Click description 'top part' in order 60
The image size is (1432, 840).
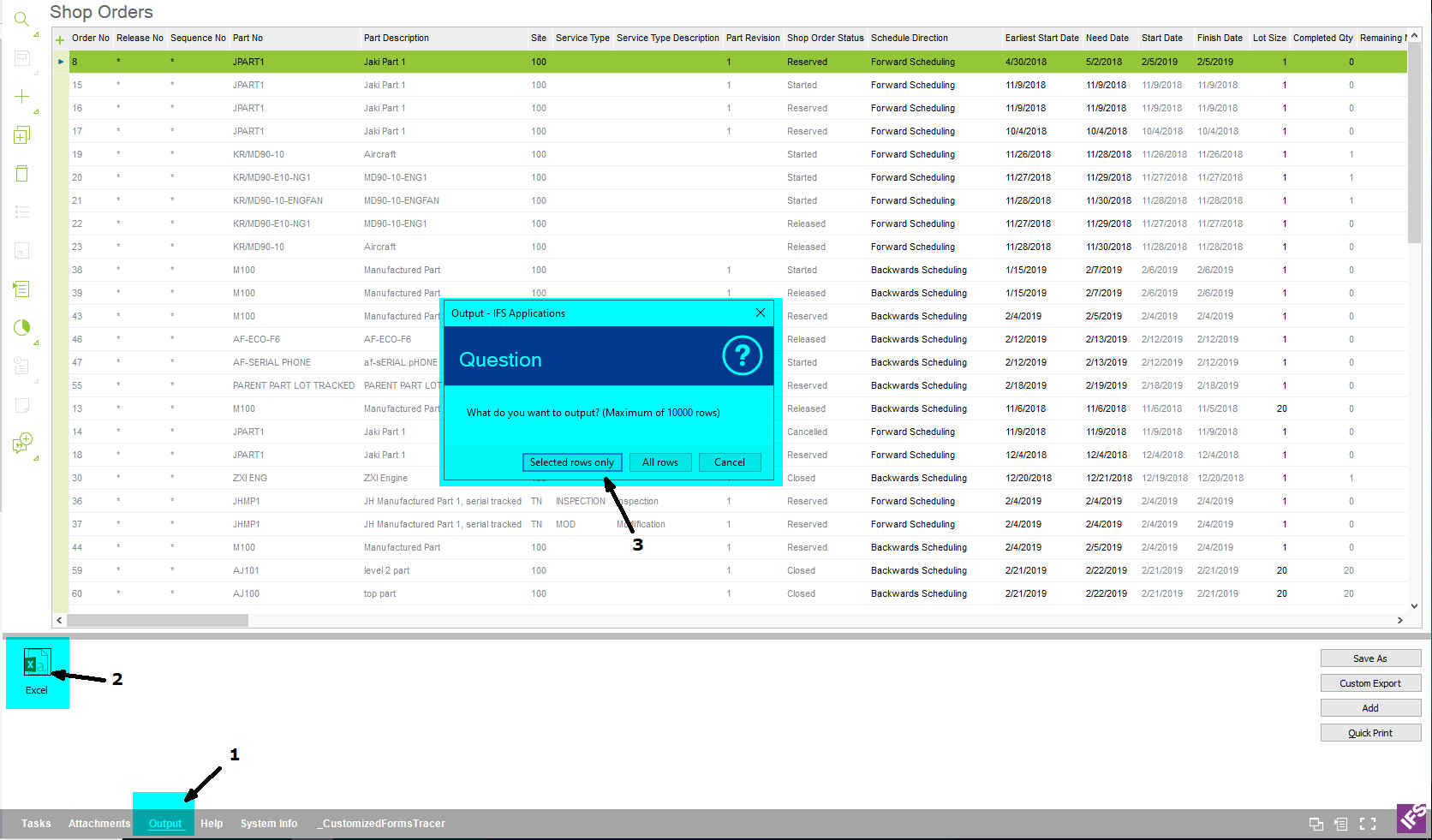click(x=379, y=593)
